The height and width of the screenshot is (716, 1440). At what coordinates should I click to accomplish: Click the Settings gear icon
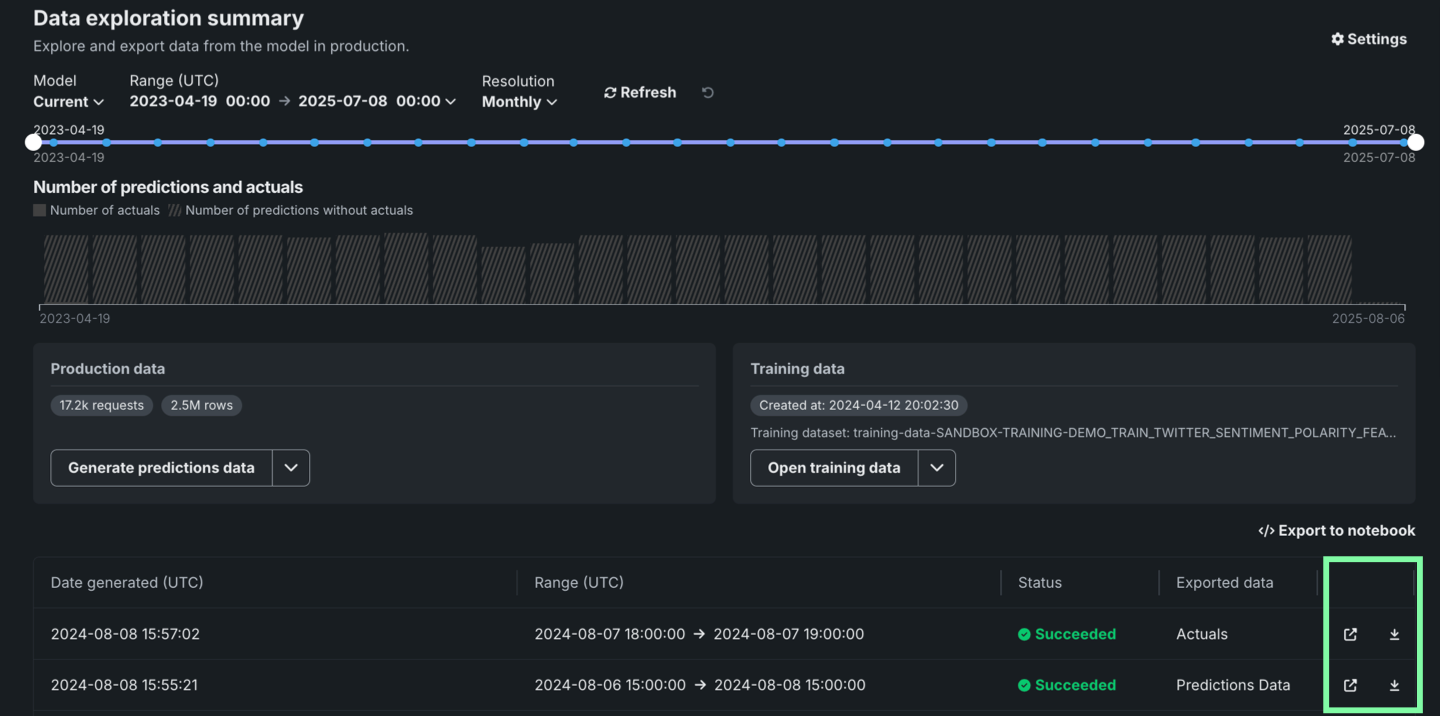pos(1337,39)
